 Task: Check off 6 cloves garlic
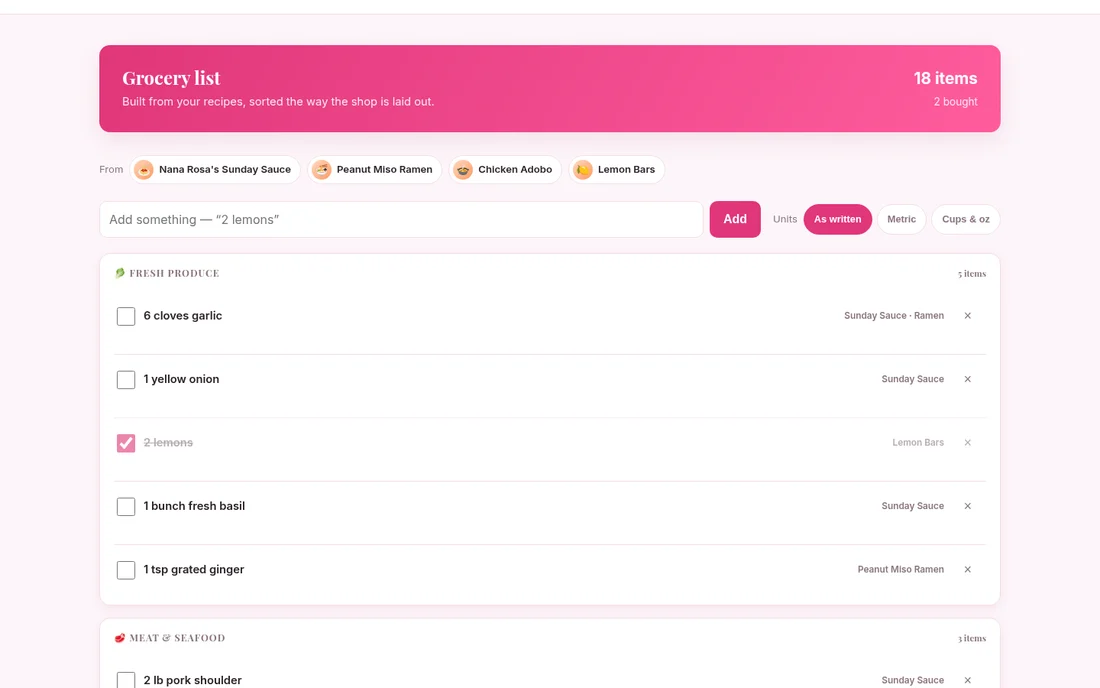126,316
